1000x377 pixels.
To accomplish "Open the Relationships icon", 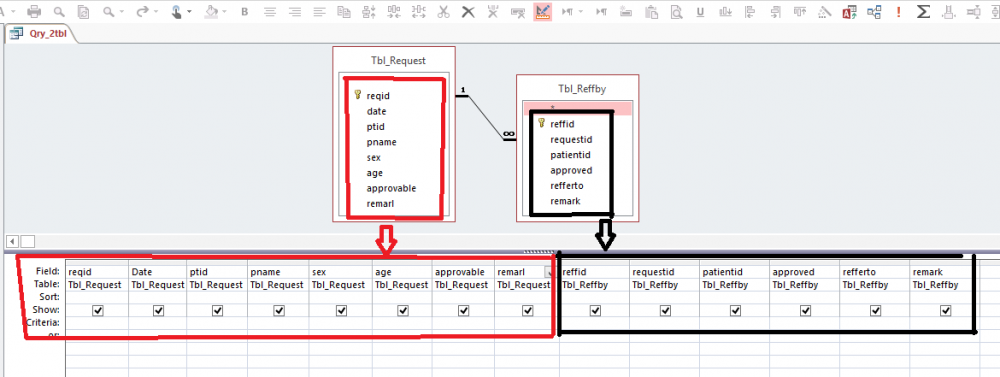I will [873, 11].
